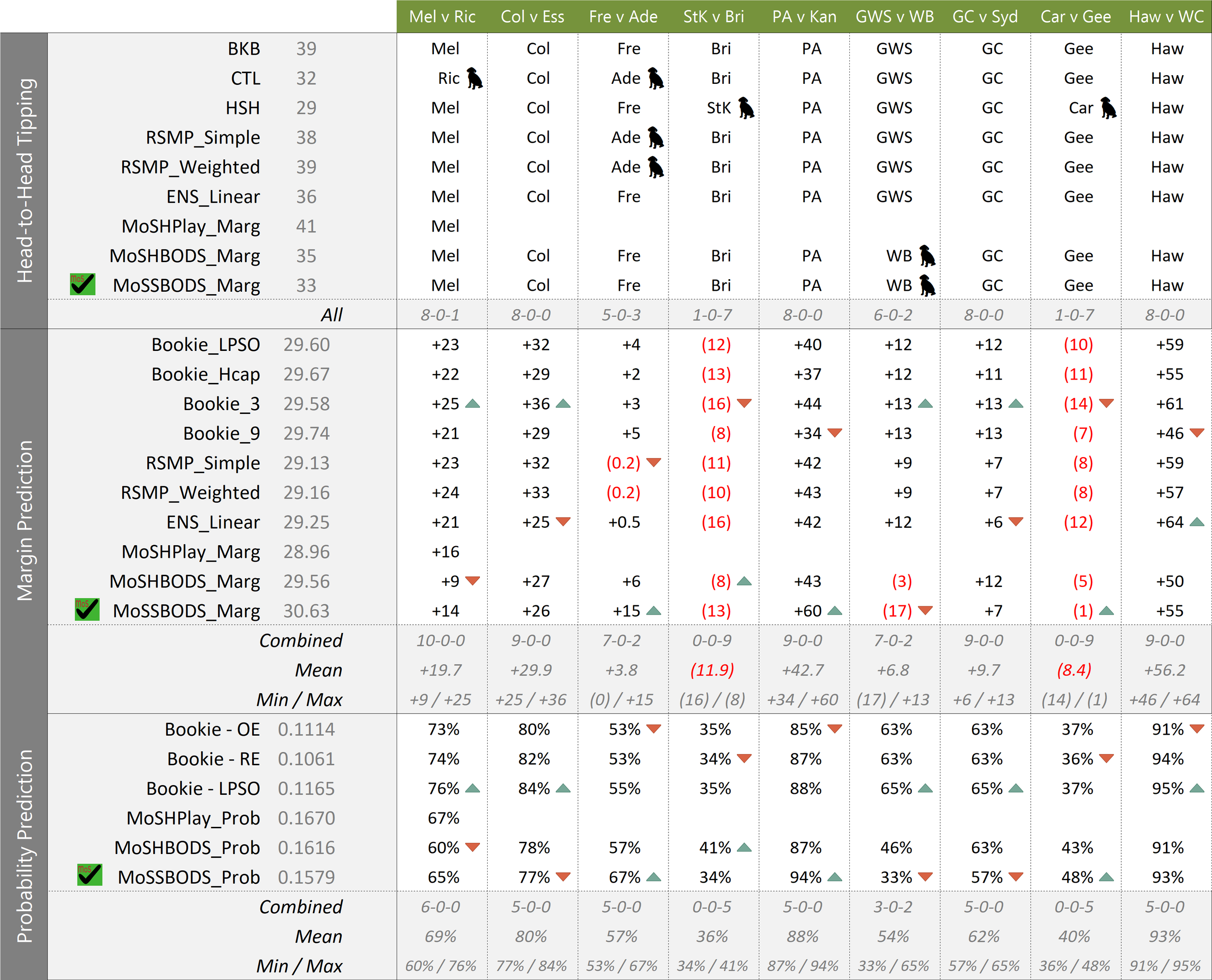This screenshot has height=980, width=1212.
Task: Click down triangle beside Bookie_3's (14)
Action: 1106,404
